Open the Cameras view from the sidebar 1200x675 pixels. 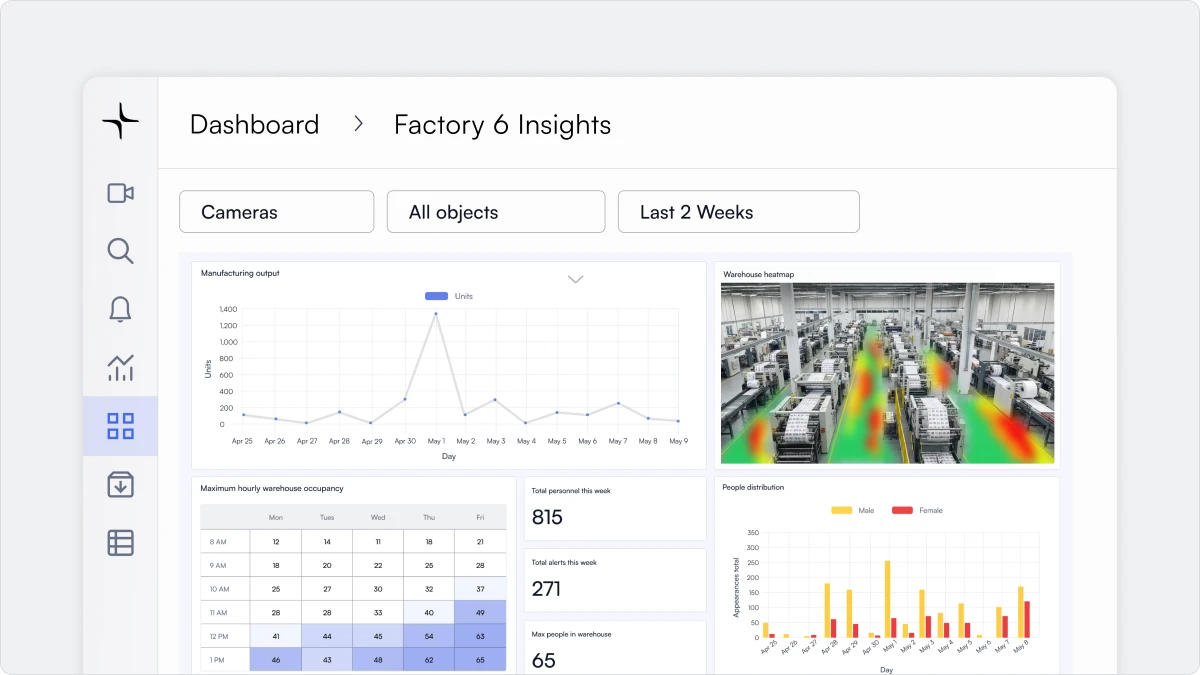120,192
